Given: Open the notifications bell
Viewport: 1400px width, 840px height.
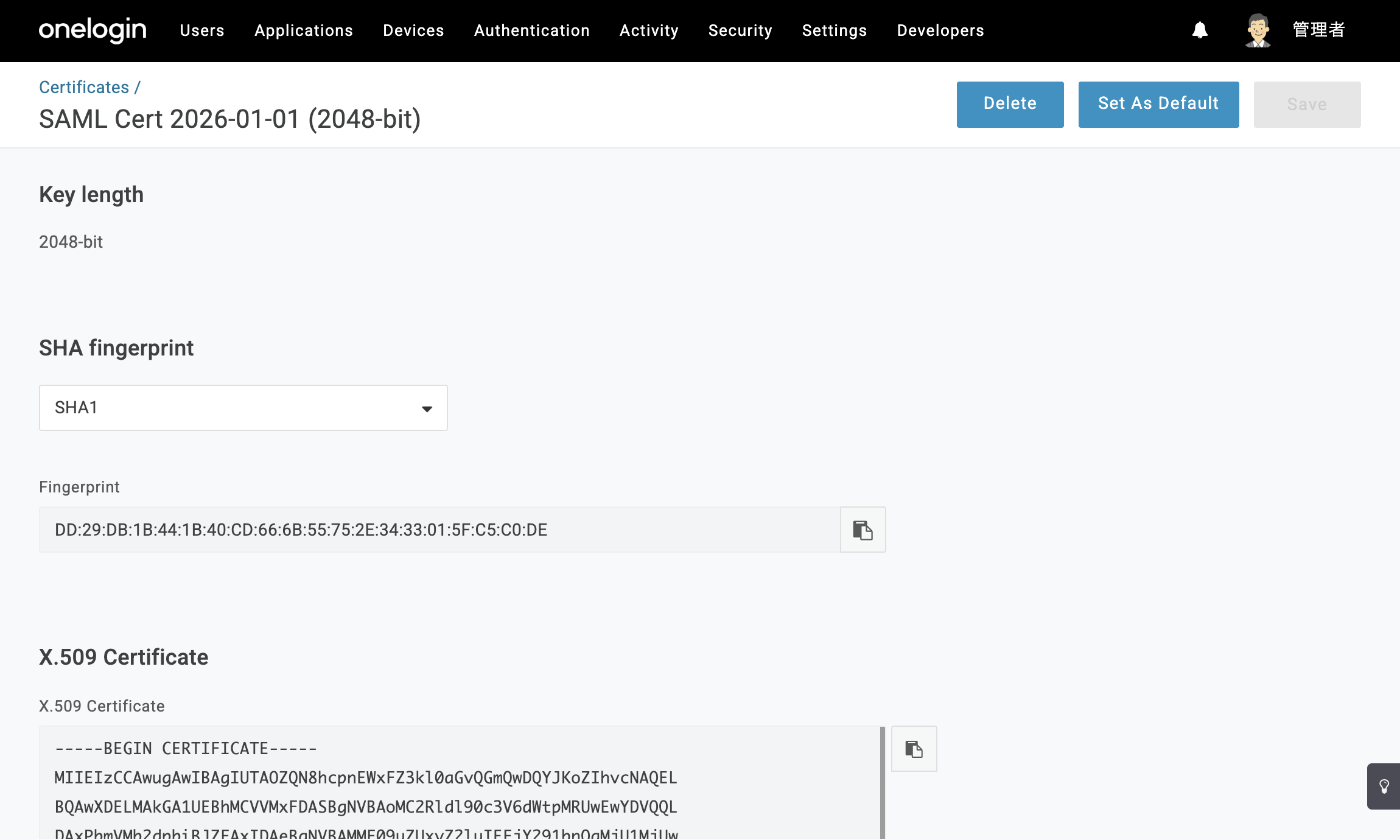Looking at the screenshot, I should [x=1200, y=30].
